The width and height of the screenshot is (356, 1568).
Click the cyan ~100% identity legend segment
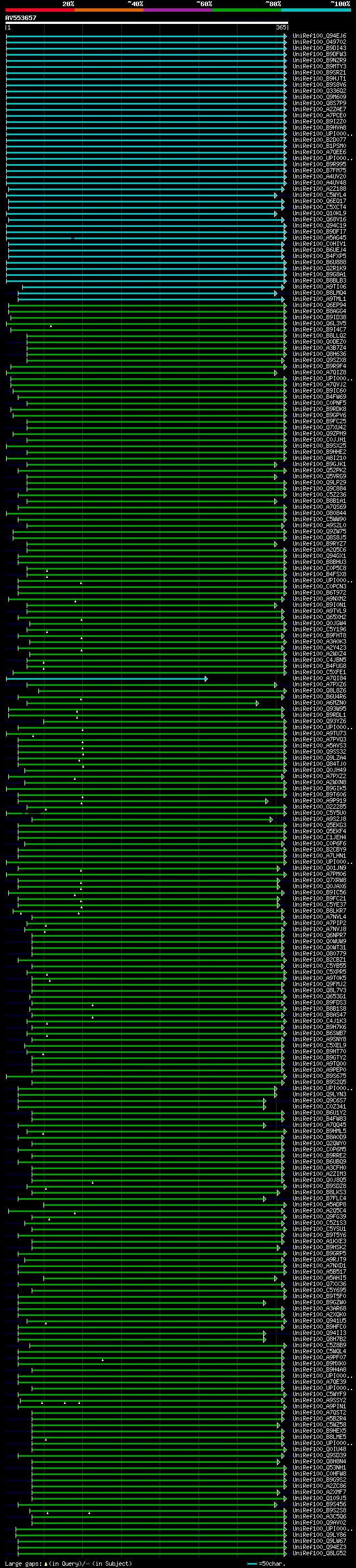(x=317, y=10)
